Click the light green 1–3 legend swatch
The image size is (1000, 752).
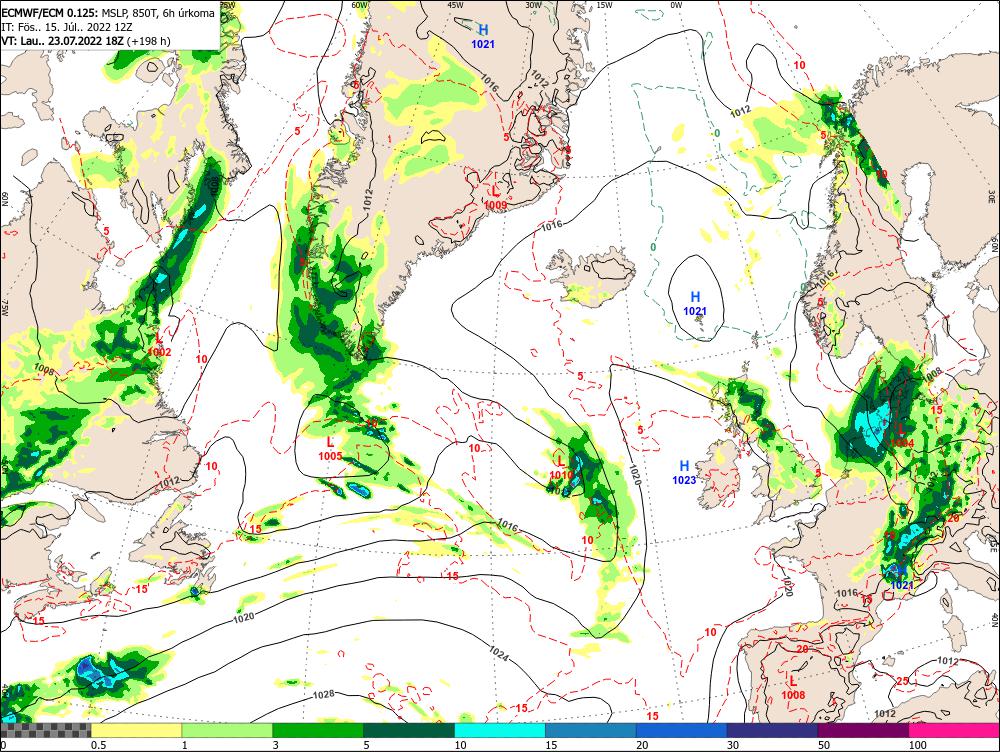point(227,730)
